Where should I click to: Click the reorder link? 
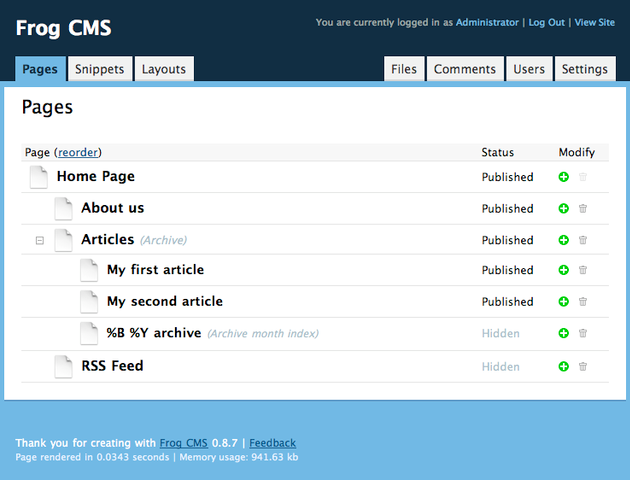coord(78,152)
